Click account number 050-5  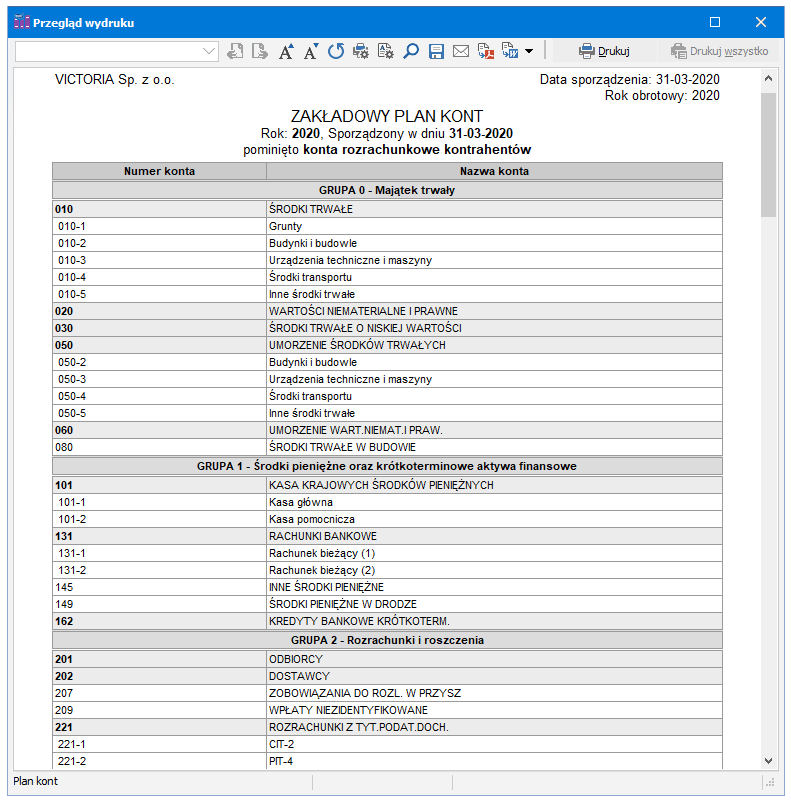click(x=72, y=413)
